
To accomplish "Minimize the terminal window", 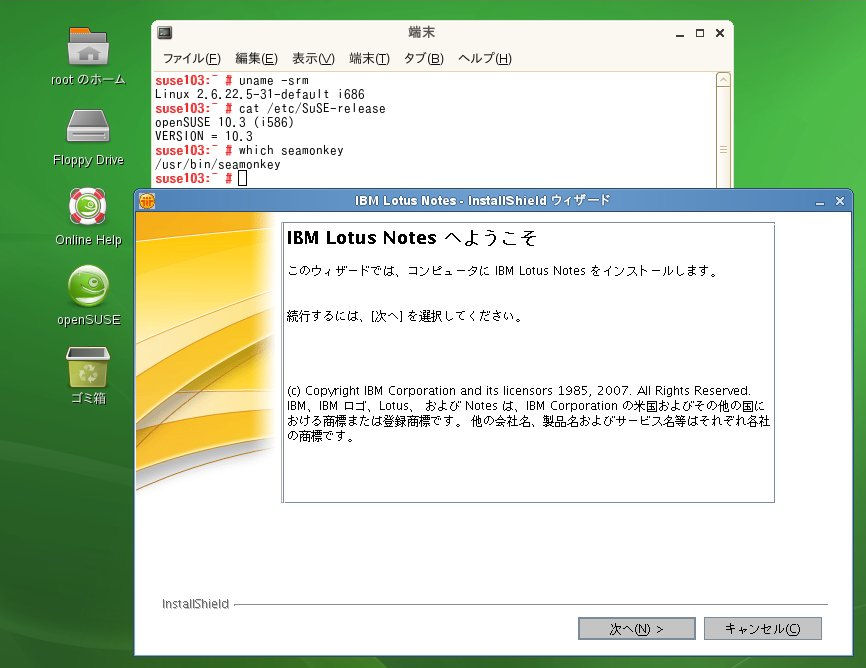I will click(680, 34).
